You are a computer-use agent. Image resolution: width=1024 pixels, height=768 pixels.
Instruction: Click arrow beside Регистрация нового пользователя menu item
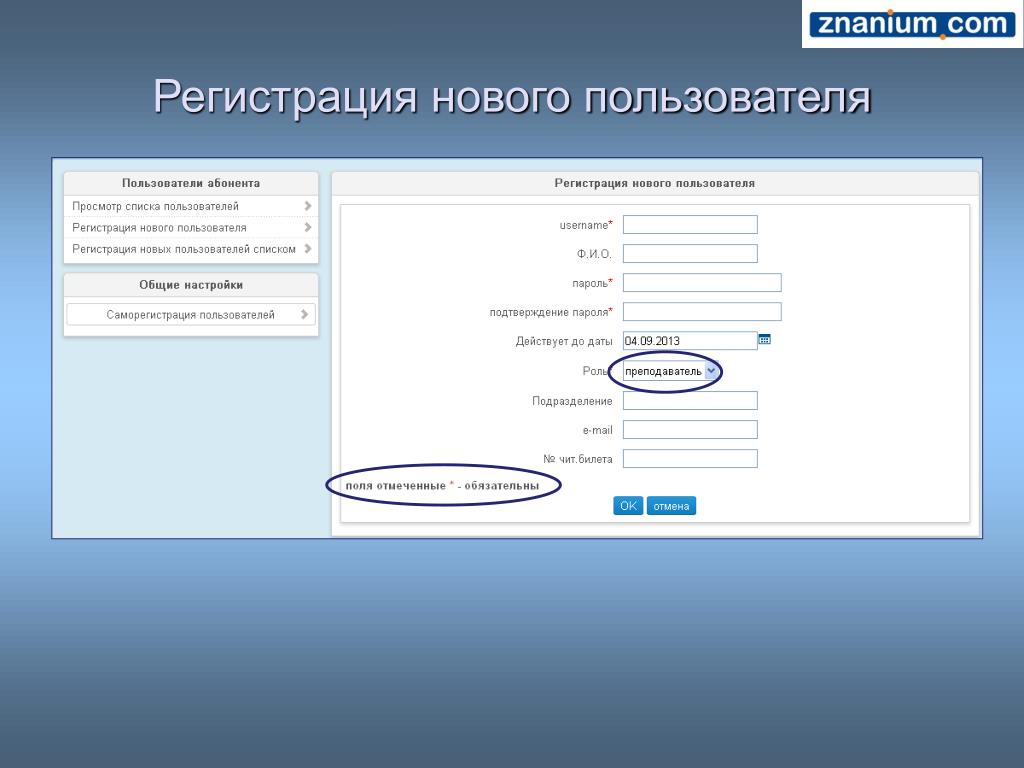click(x=308, y=227)
